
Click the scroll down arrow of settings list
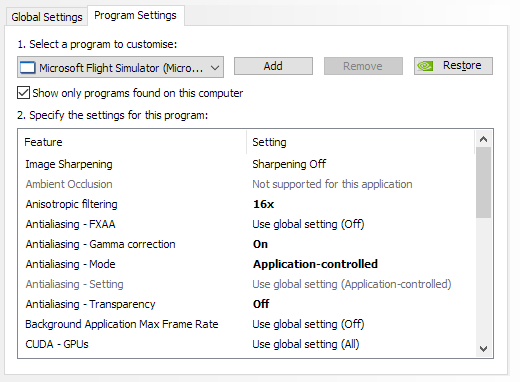(x=483, y=349)
